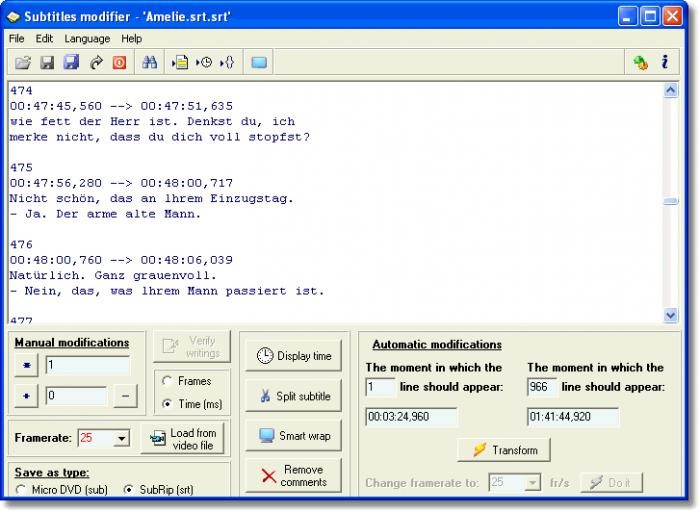Click the line 'merke nicht, dass du dich voll stopfst?'
The height and width of the screenshot is (512, 700).
pyautogui.click(x=159, y=137)
